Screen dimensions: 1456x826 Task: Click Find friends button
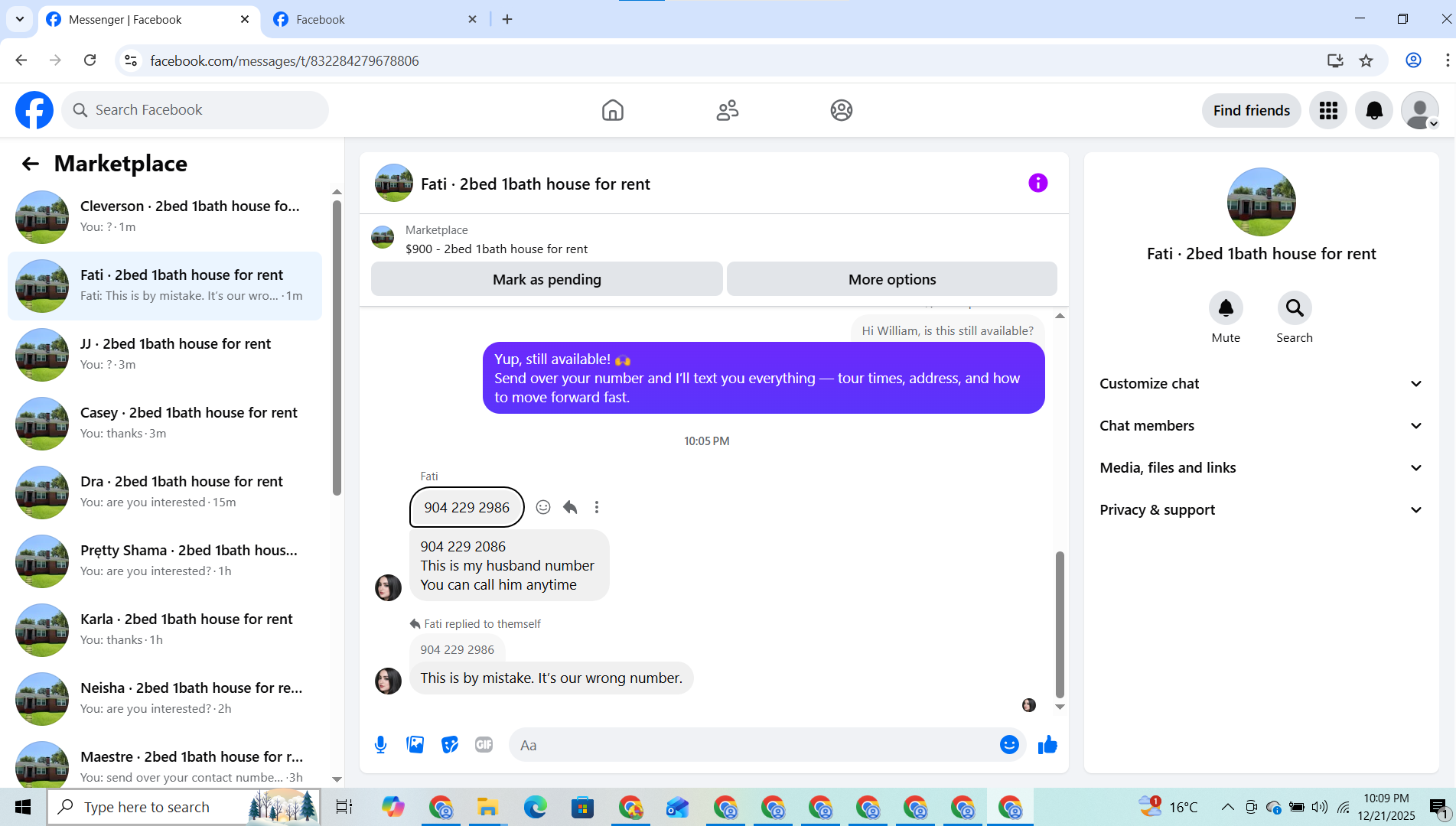pyautogui.click(x=1251, y=110)
